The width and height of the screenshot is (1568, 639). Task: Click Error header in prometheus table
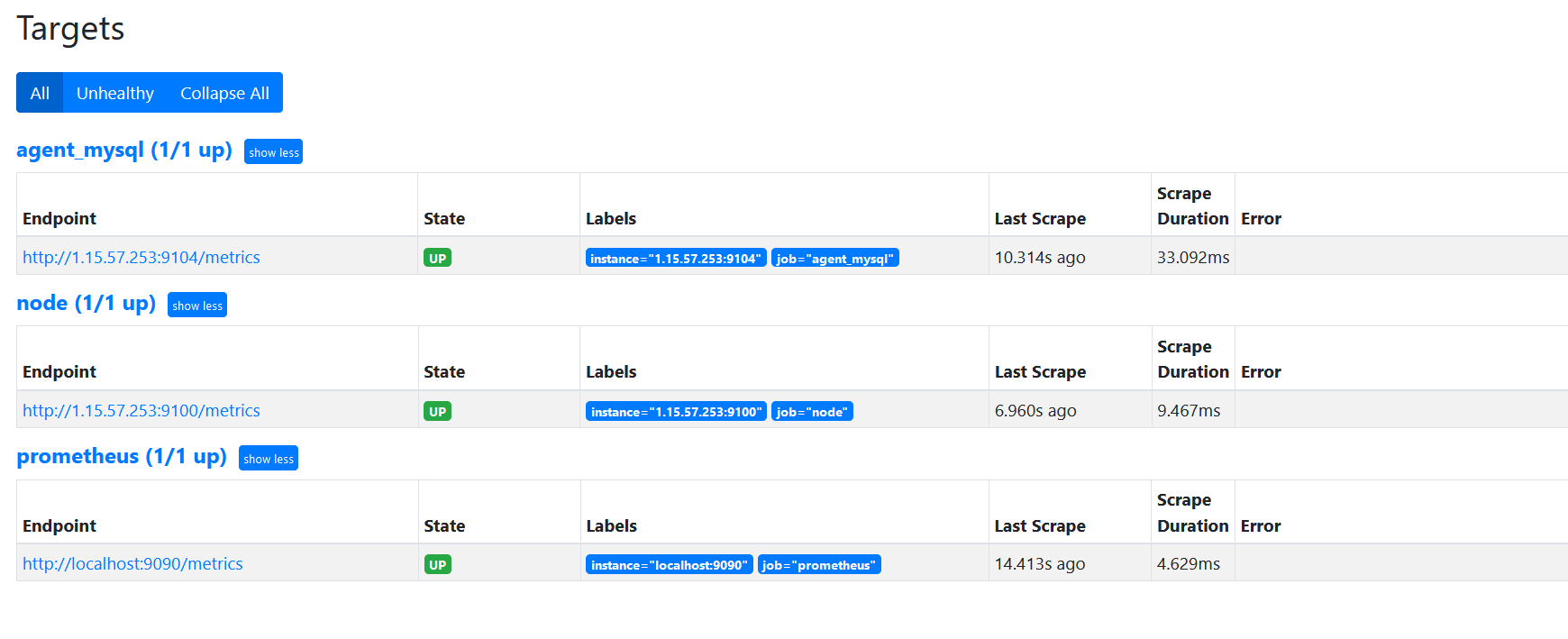(x=1261, y=525)
